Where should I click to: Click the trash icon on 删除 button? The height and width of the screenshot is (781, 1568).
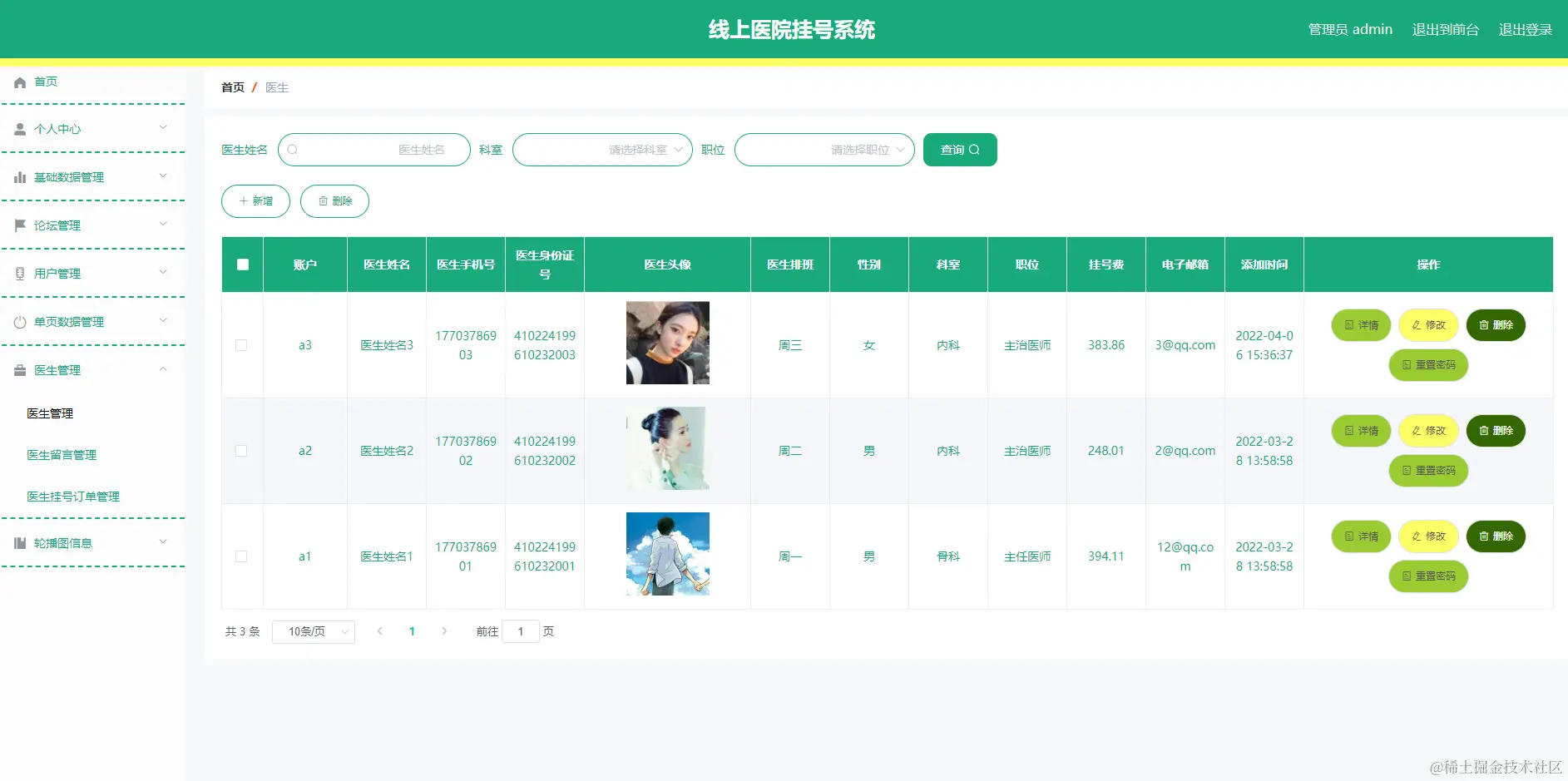(324, 200)
